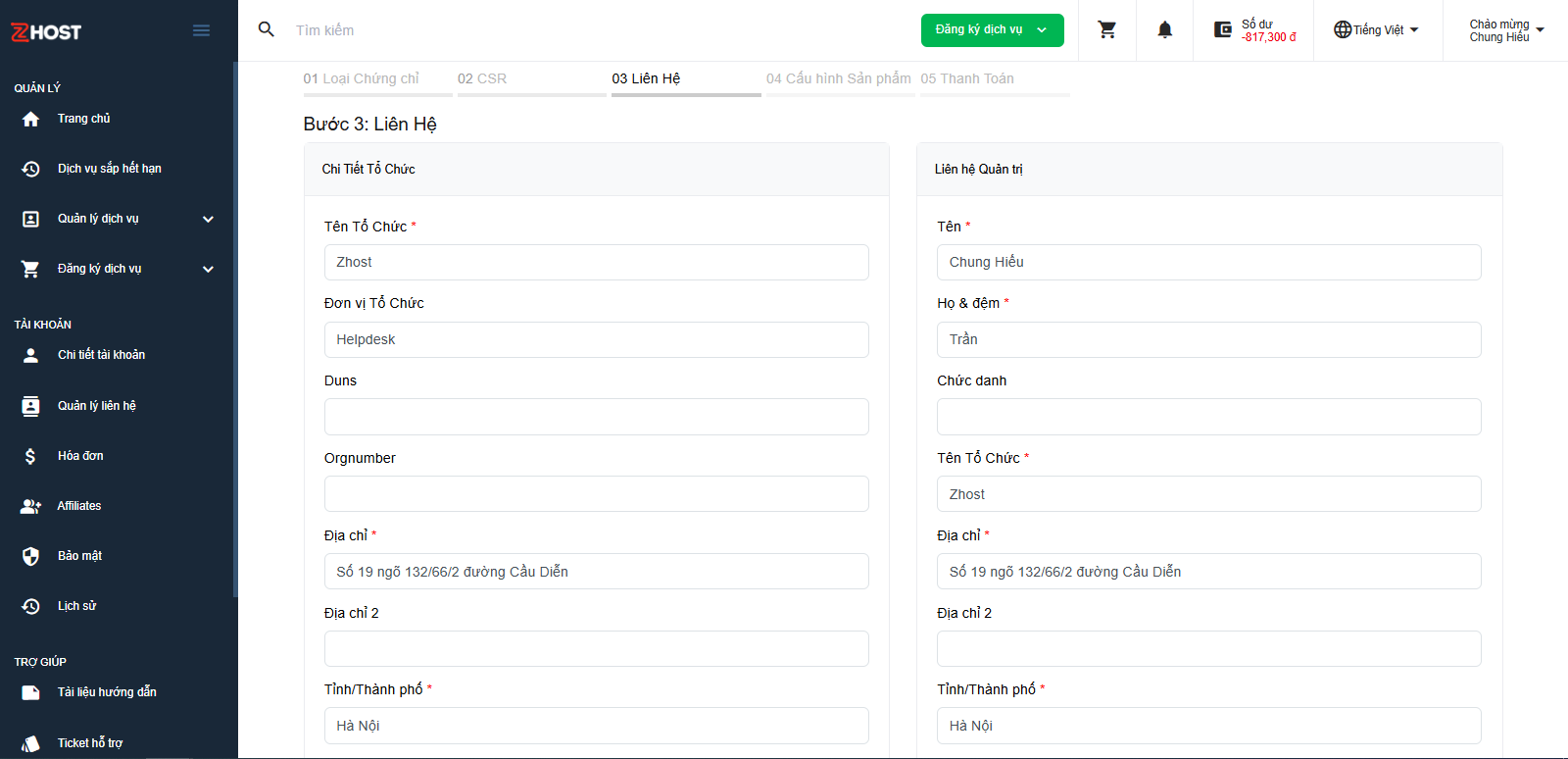
Task: Click organization Địa chỉ field
Action: [597, 572]
